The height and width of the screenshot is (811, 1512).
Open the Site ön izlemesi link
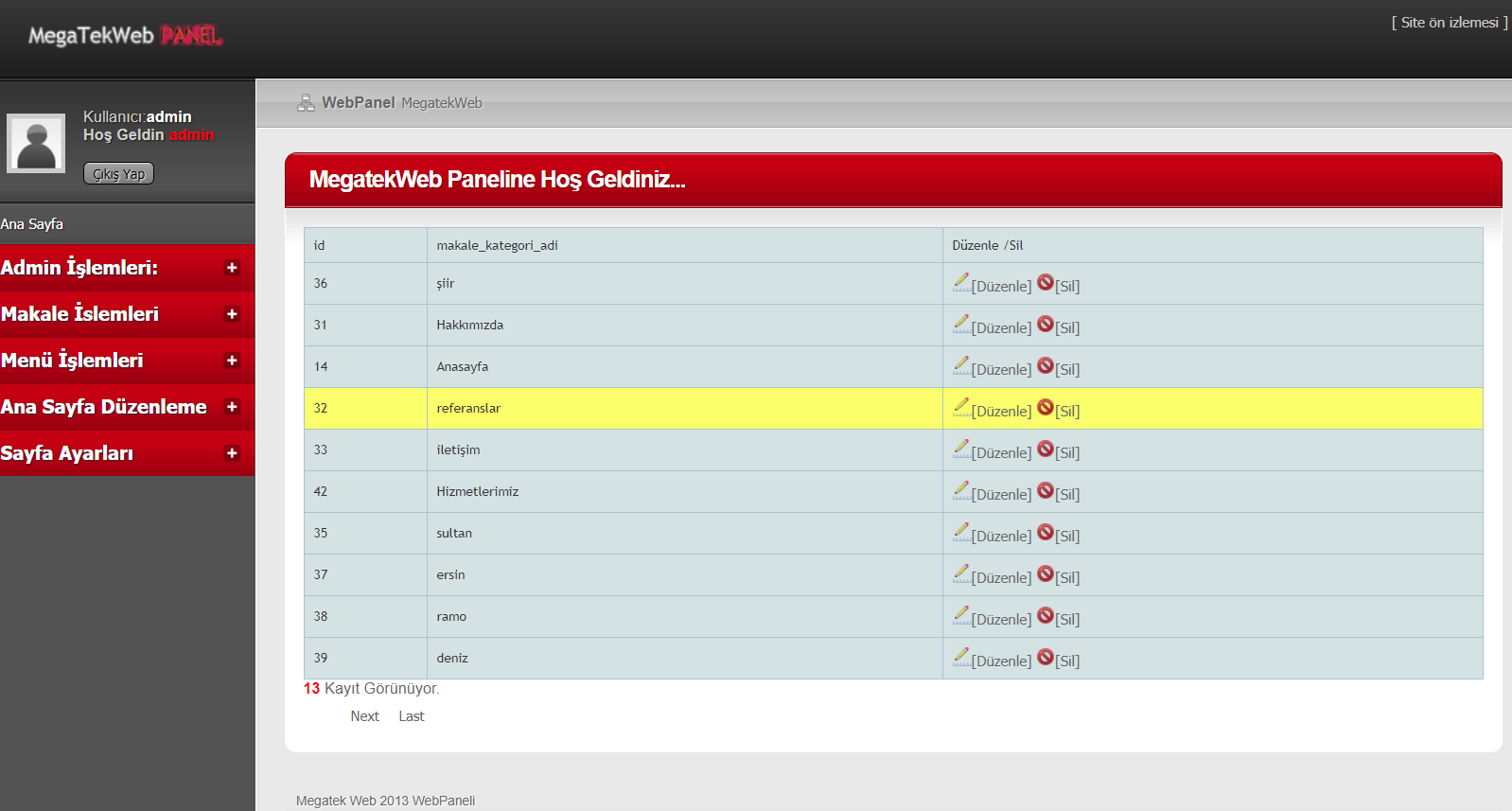1449,23
